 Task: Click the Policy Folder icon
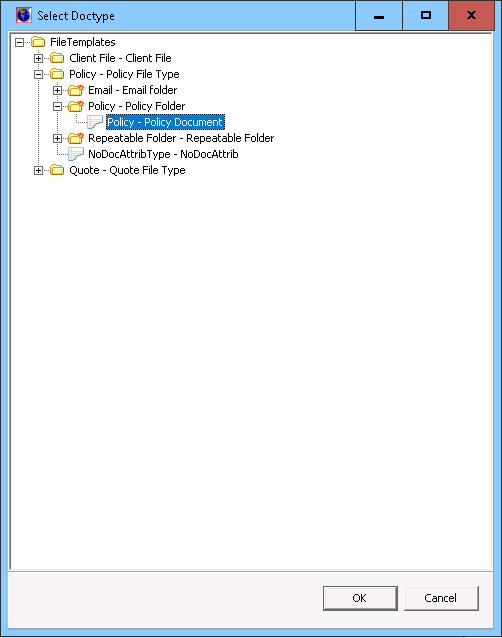click(x=76, y=106)
